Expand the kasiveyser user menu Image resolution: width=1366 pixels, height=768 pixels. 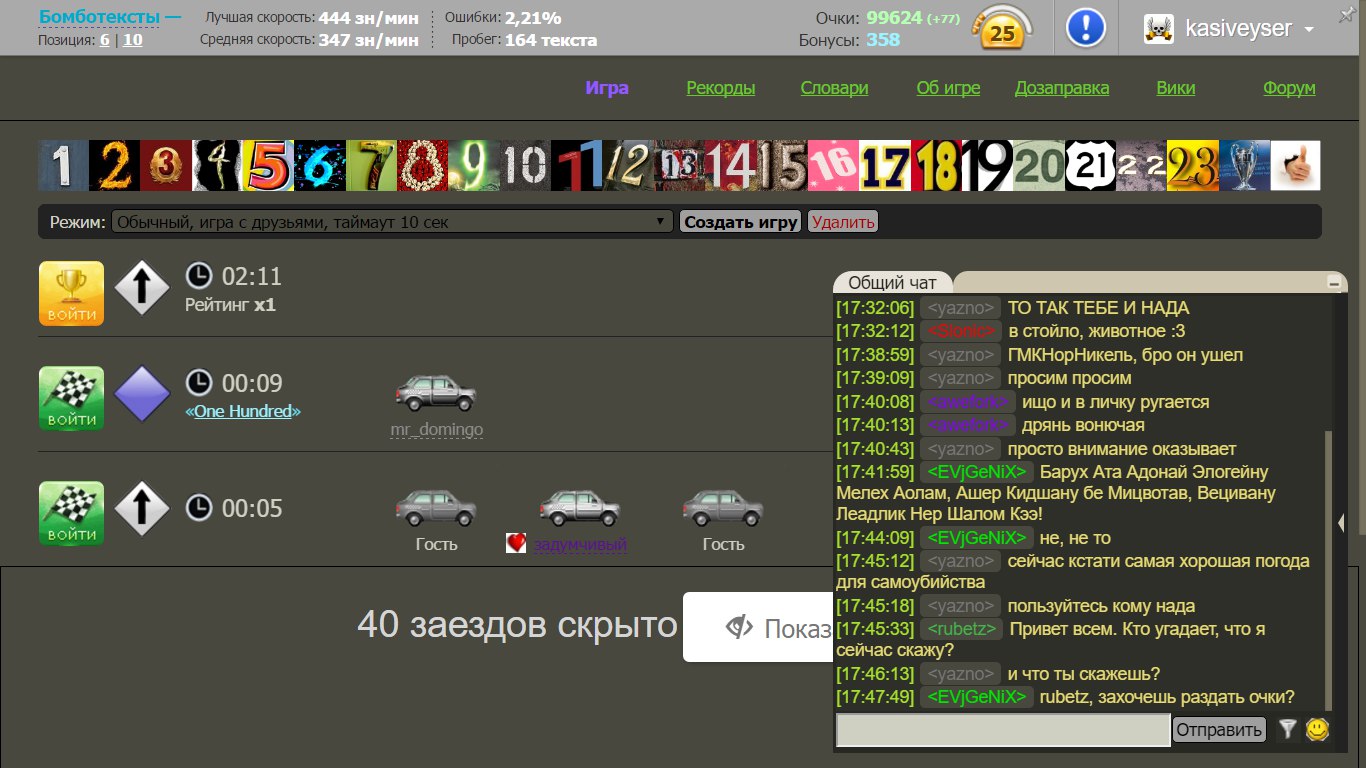1309,30
